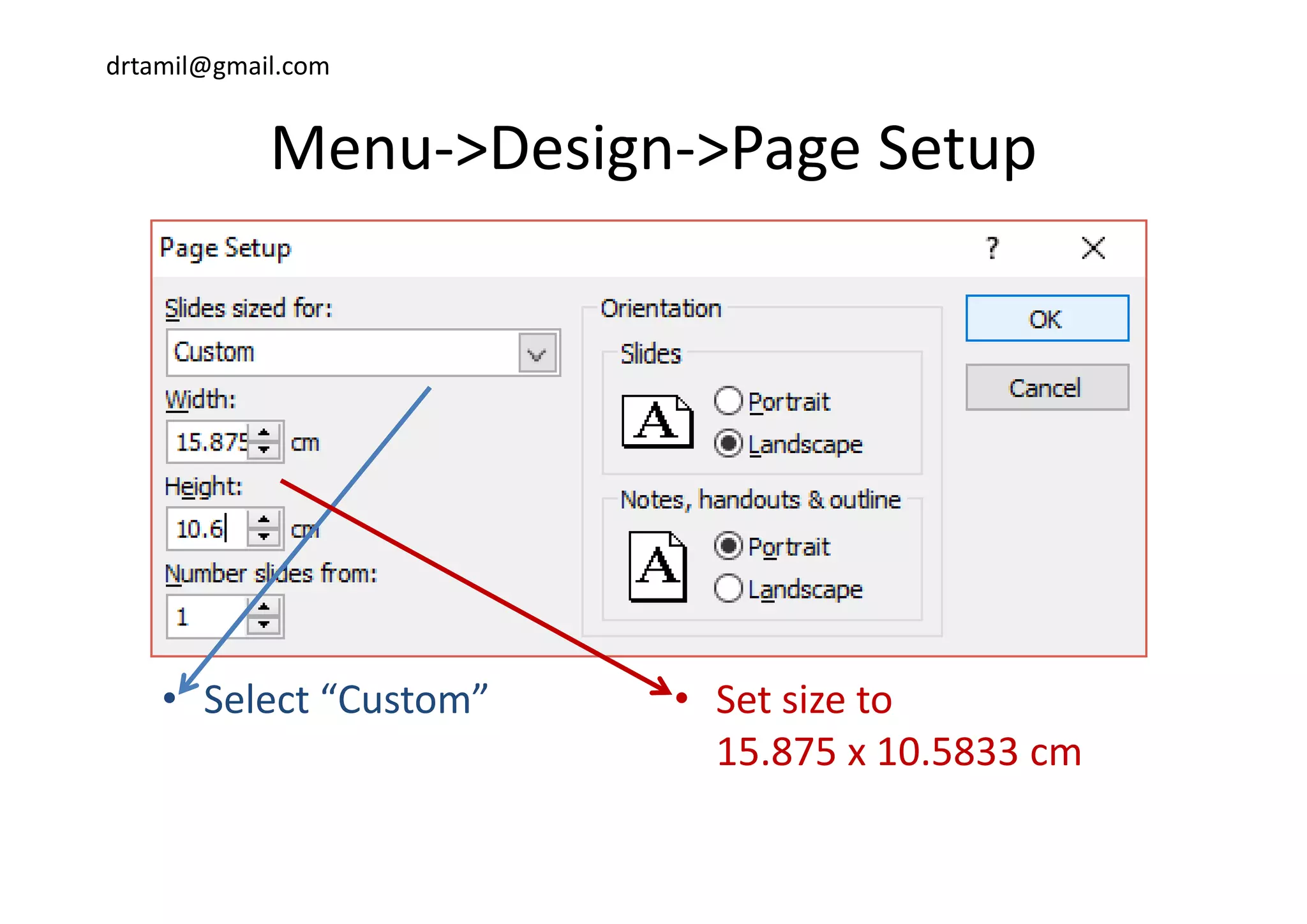The height and width of the screenshot is (924, 1307).
Task: Click the 'Height:' label
Action: point(204,486)
